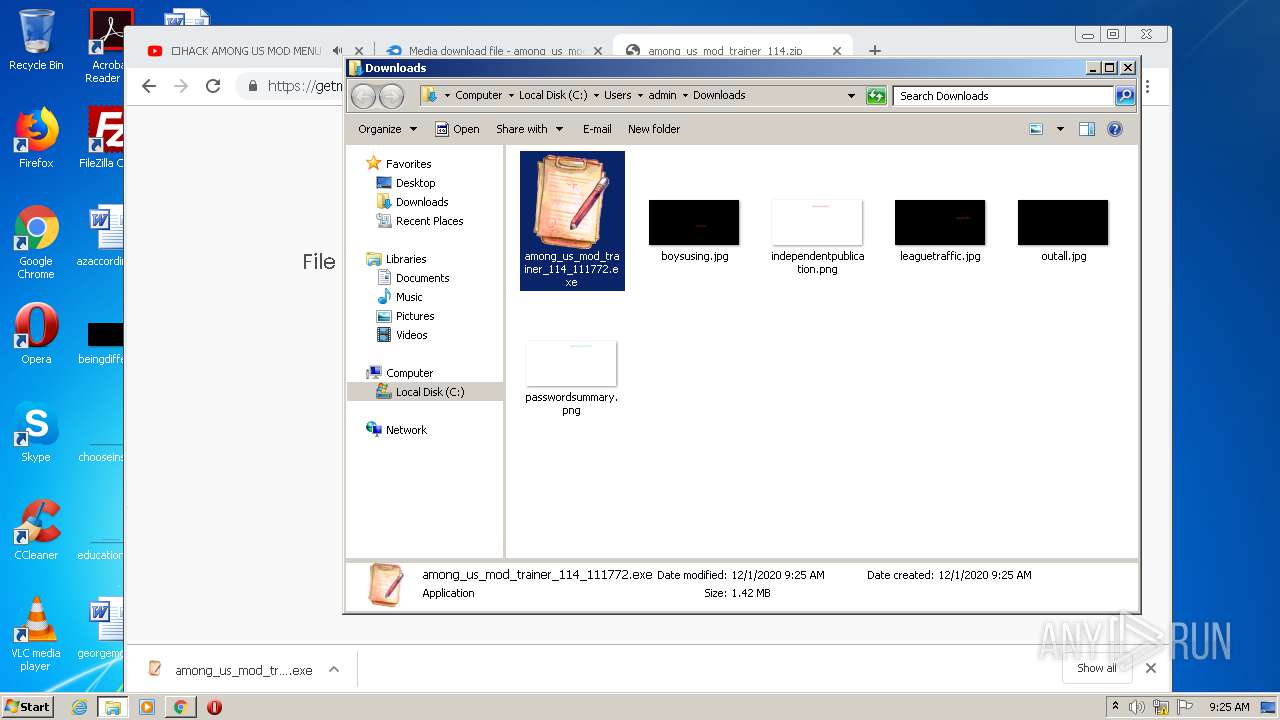Click the muted audio icon on YouTube tab

[x=338, y=51]
